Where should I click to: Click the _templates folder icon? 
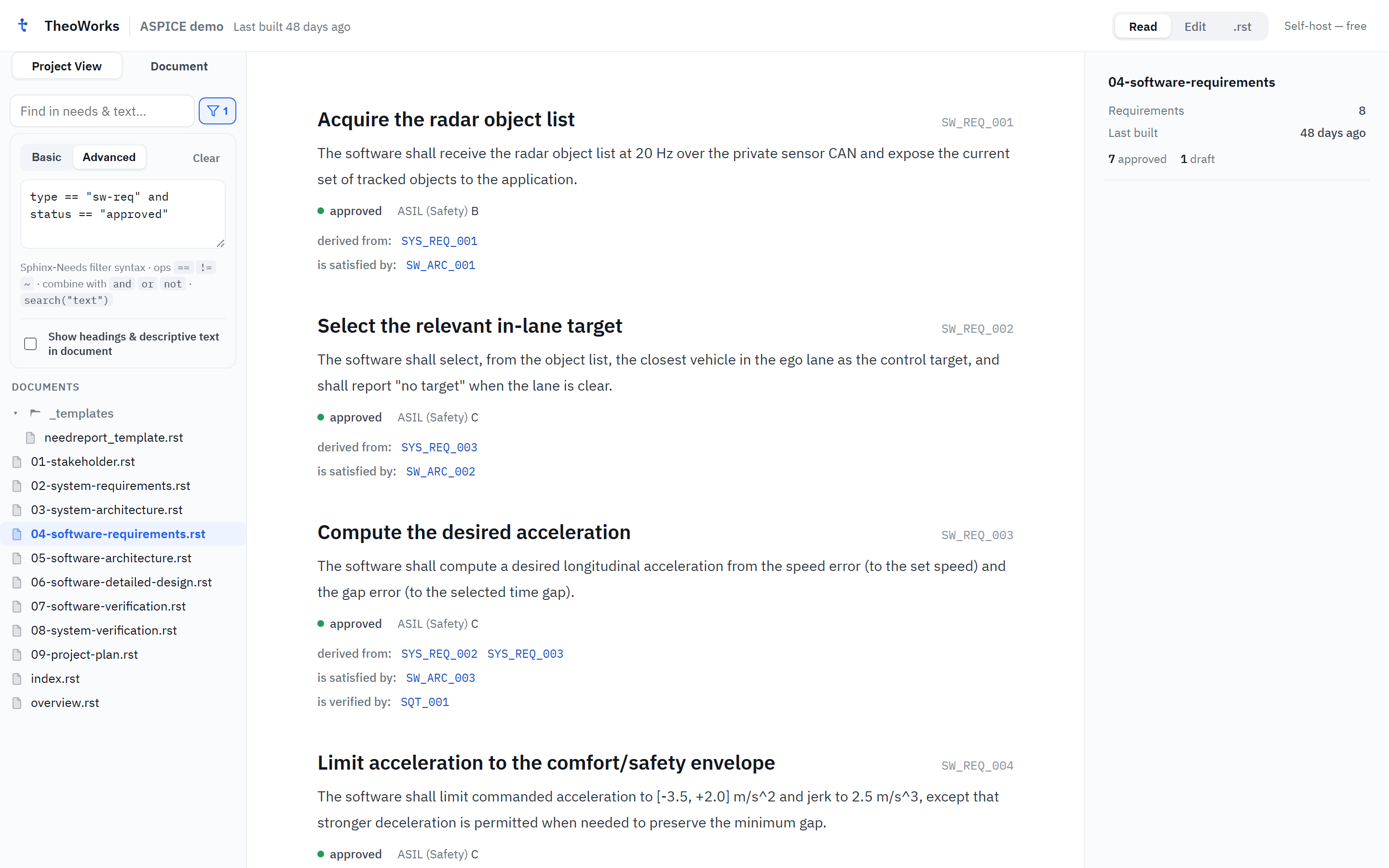tap(36, 413)
